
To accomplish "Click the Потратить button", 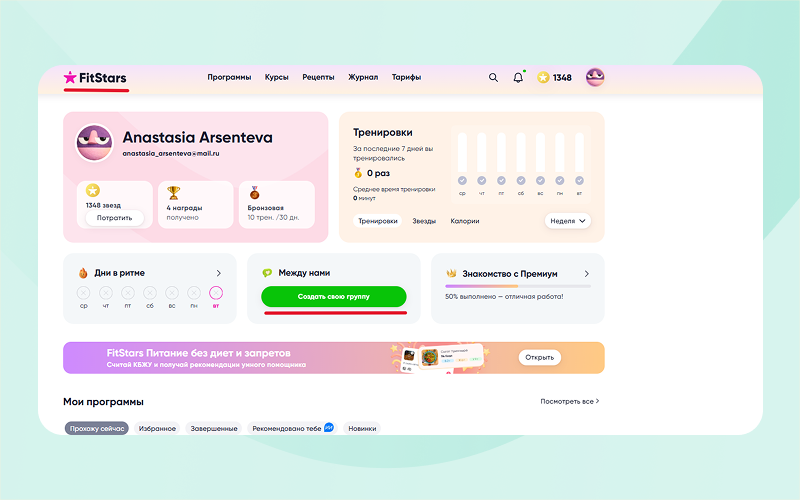I will 114,218.
